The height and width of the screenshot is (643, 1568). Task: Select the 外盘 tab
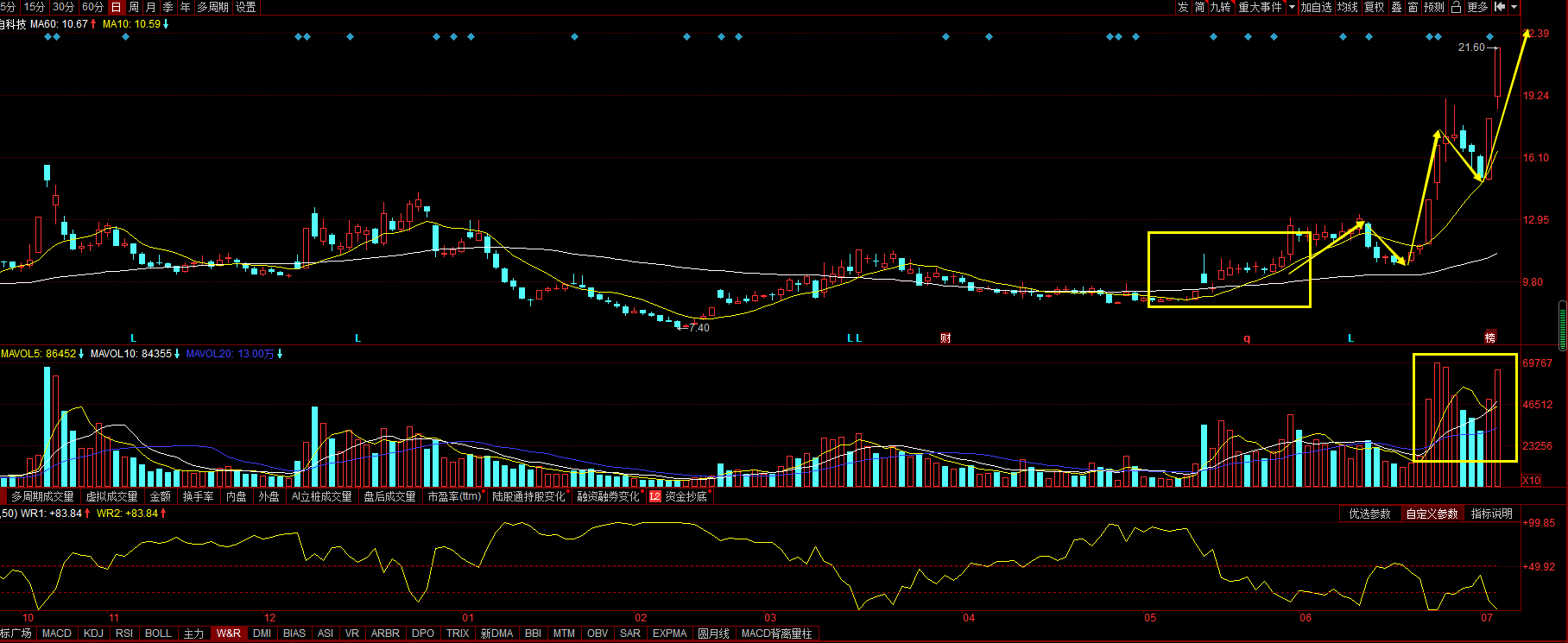(269, 496)
